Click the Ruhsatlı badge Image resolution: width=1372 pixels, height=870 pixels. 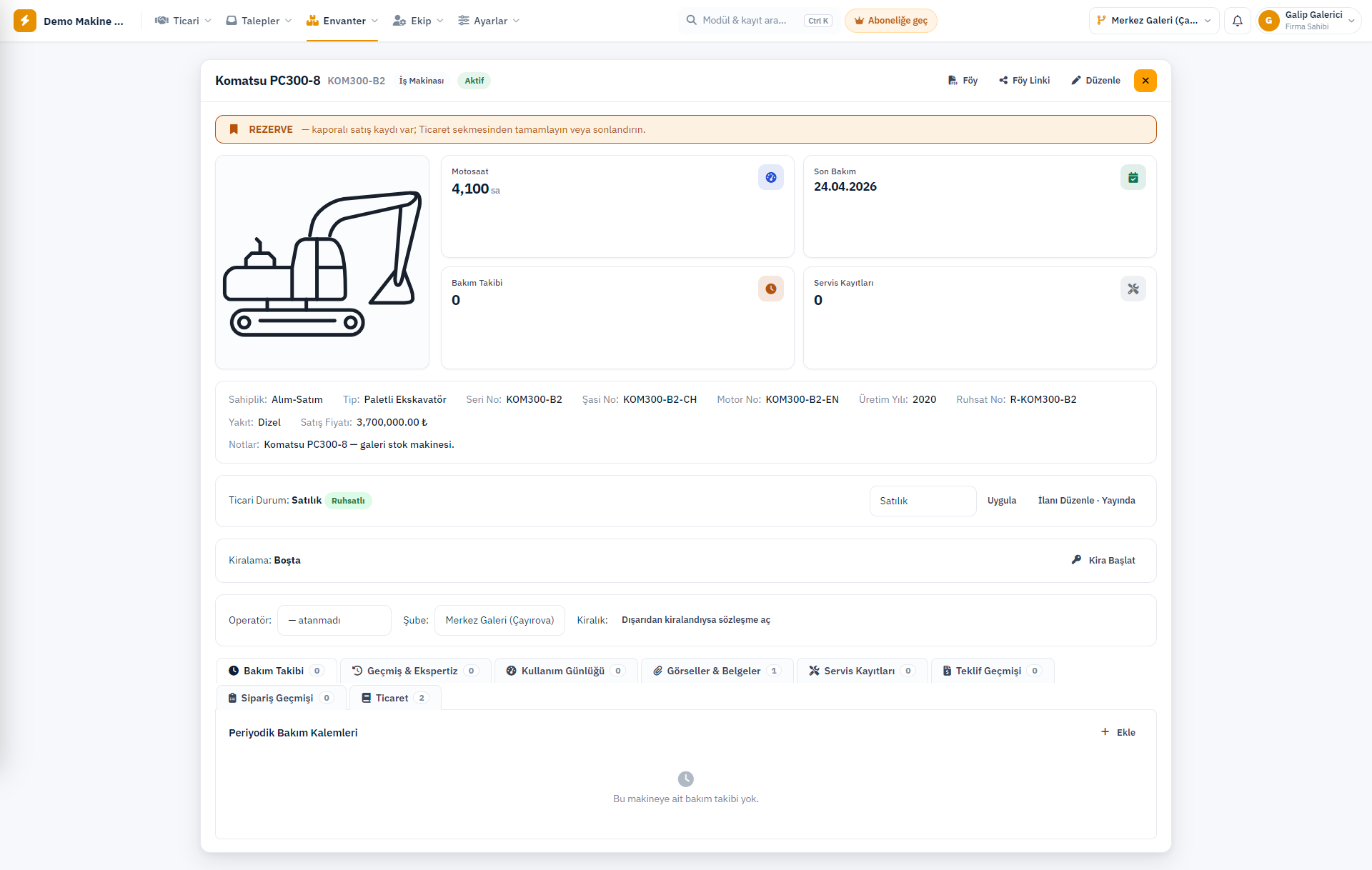(x=348, y=501)
